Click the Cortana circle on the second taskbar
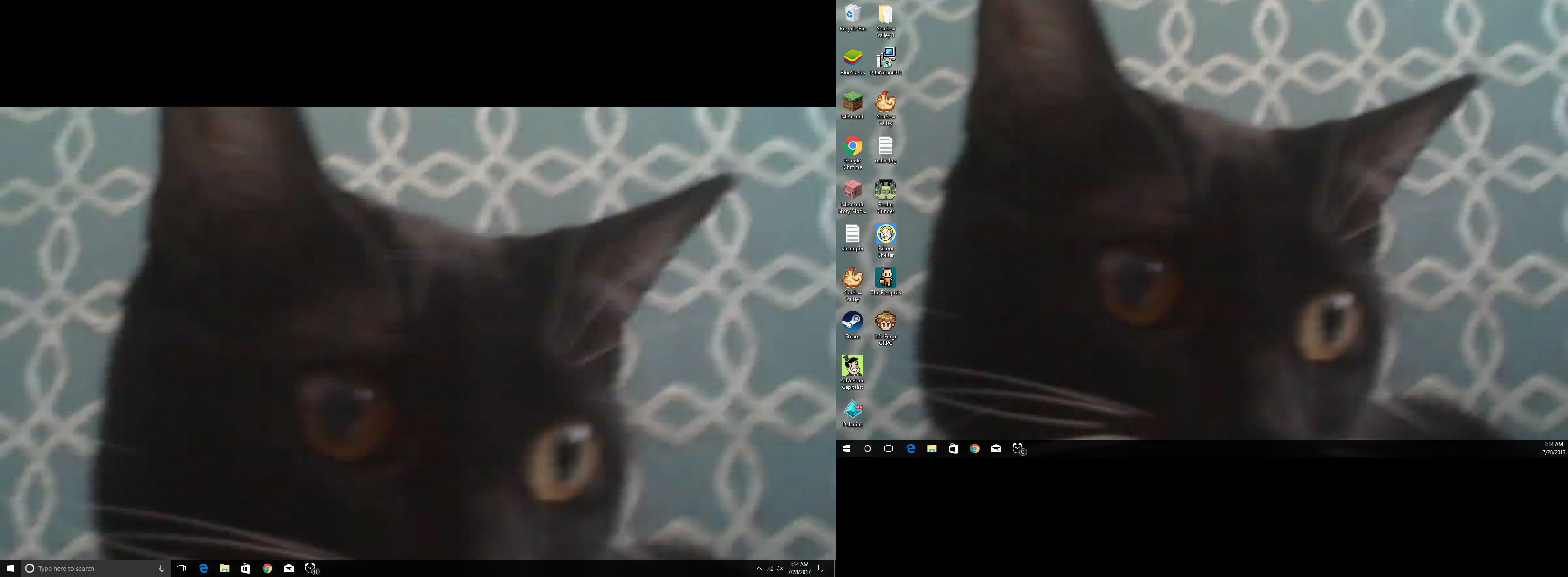The width and height of the screenshot is (1568, 577). 867,449
